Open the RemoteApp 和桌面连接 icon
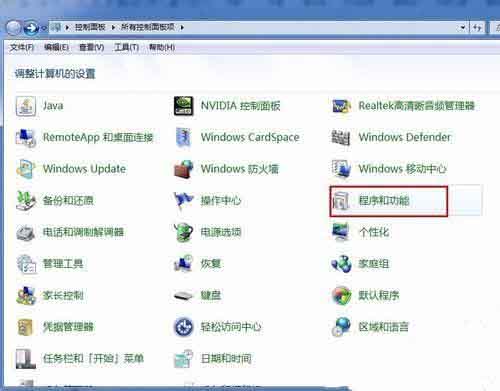This screenshot has height=391, width=500. 26,137
